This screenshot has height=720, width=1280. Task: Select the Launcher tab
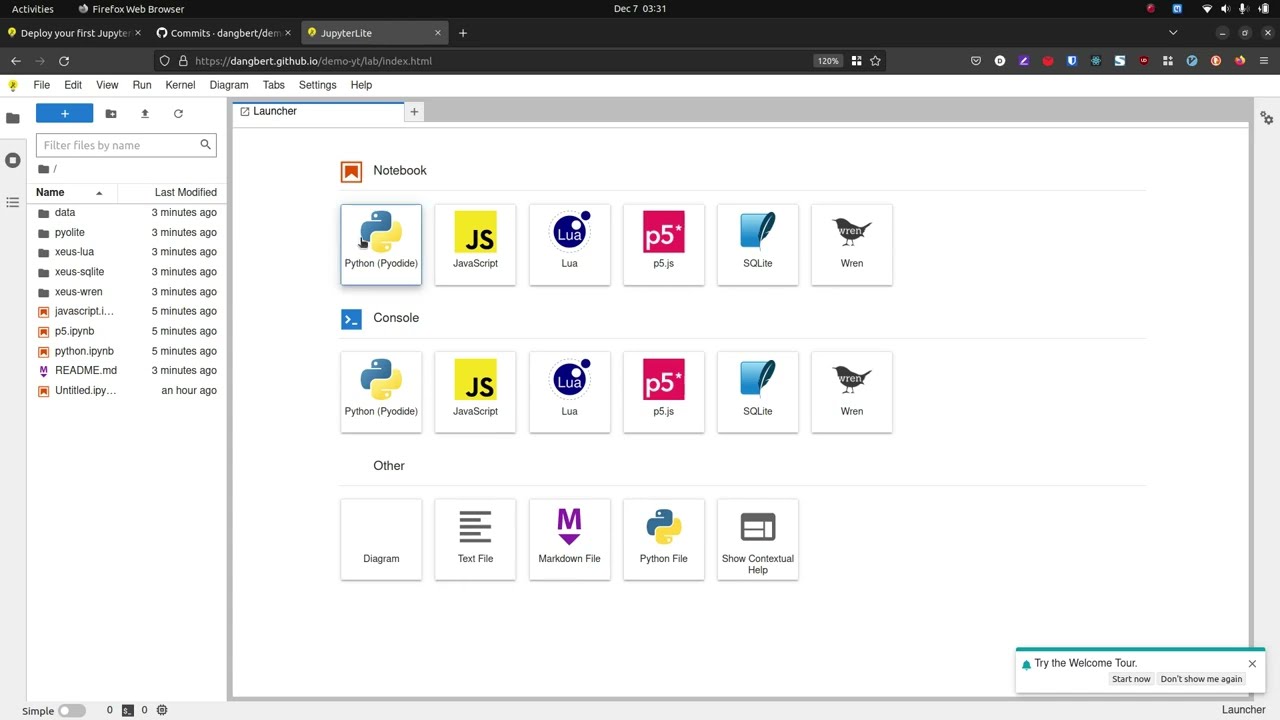tap(318, 112)
